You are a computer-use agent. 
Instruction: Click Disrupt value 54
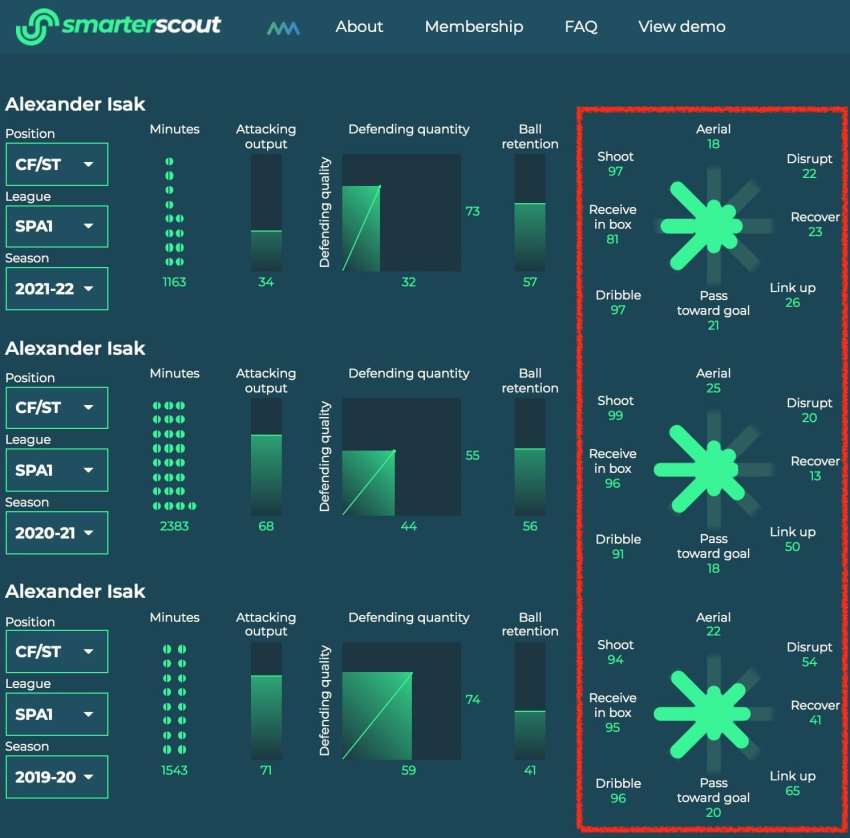point(809,662)
